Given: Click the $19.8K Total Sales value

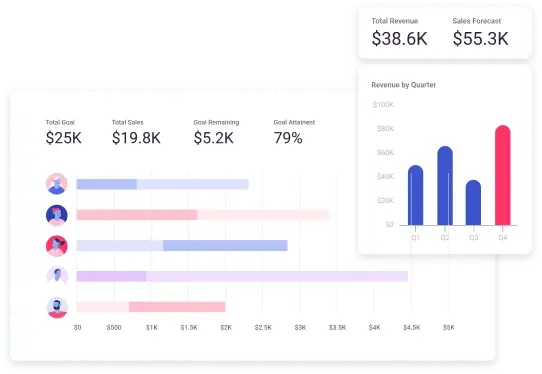Looking at the screenshot, I should click(136, 138).
